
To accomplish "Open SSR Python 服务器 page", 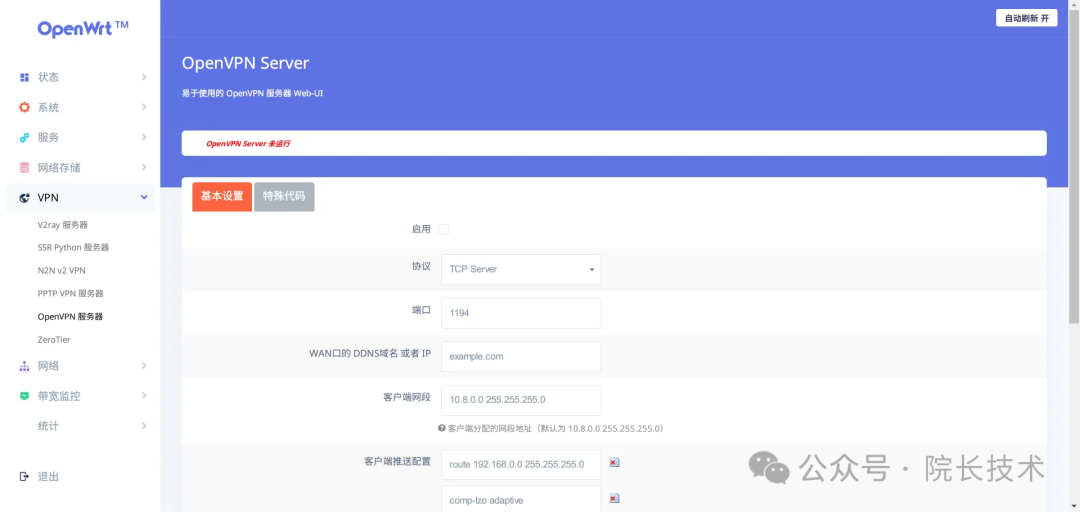I will pyautogui.click(x=74, y=247).
